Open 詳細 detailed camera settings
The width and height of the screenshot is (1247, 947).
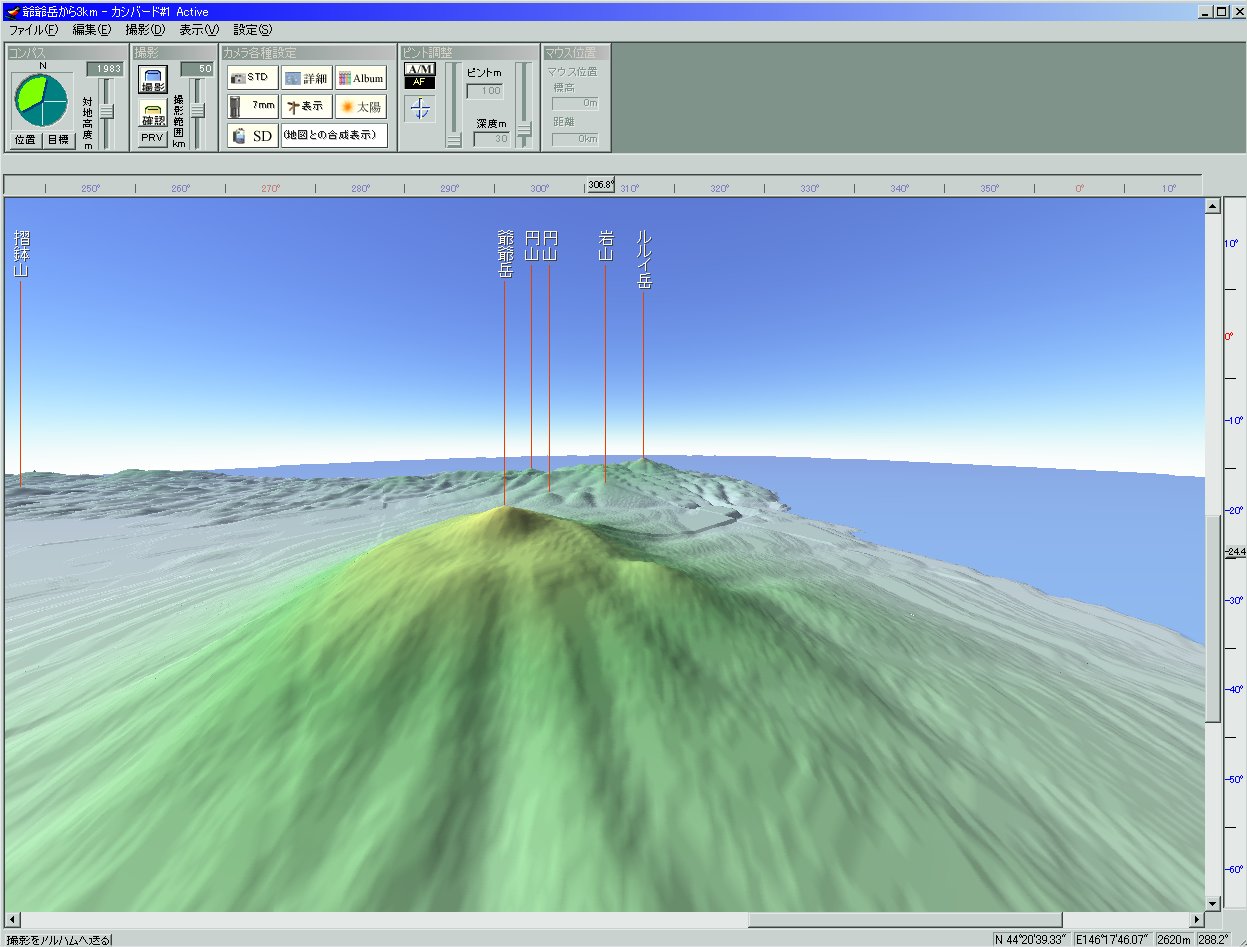(306, 78)
